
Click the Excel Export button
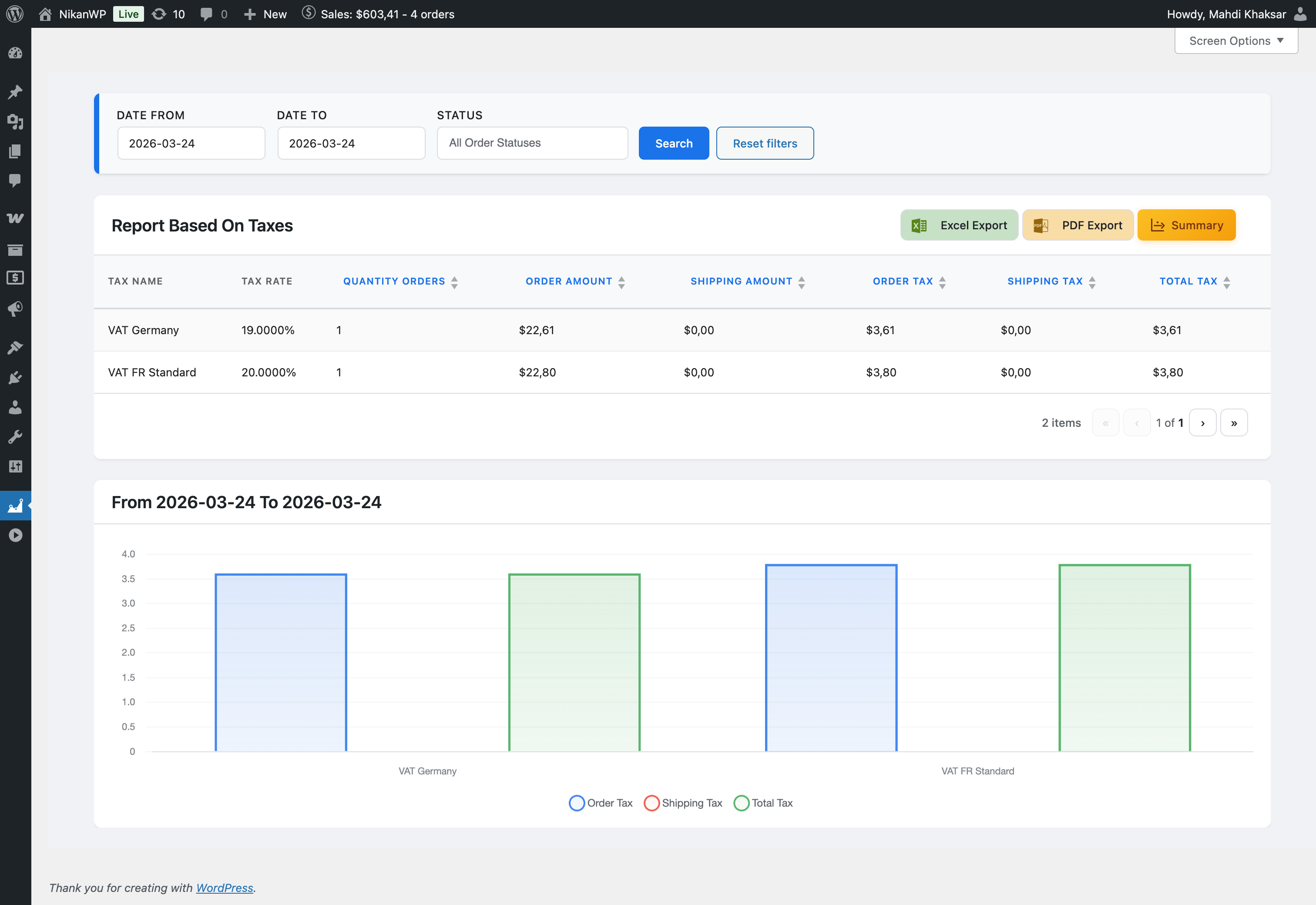pos(959,225)
